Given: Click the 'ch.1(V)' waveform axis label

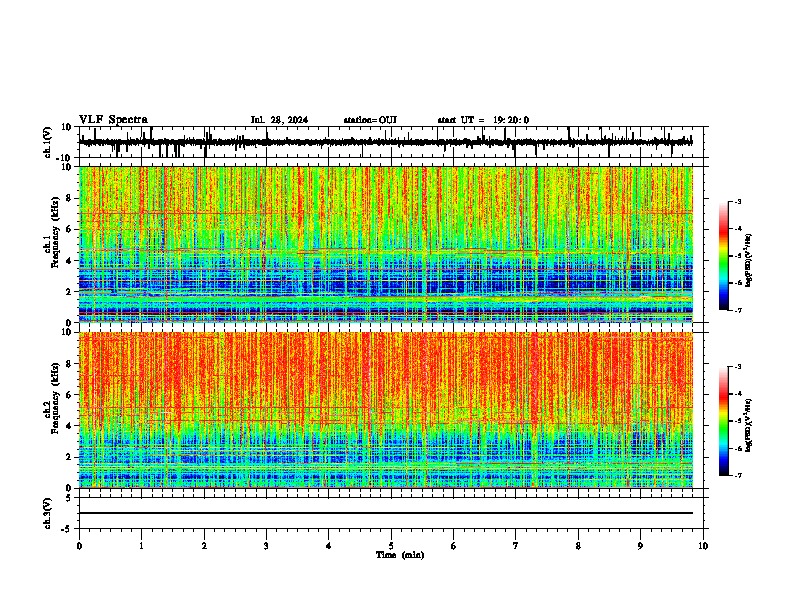Looking at the screenshot, I should tap(47, 142).
